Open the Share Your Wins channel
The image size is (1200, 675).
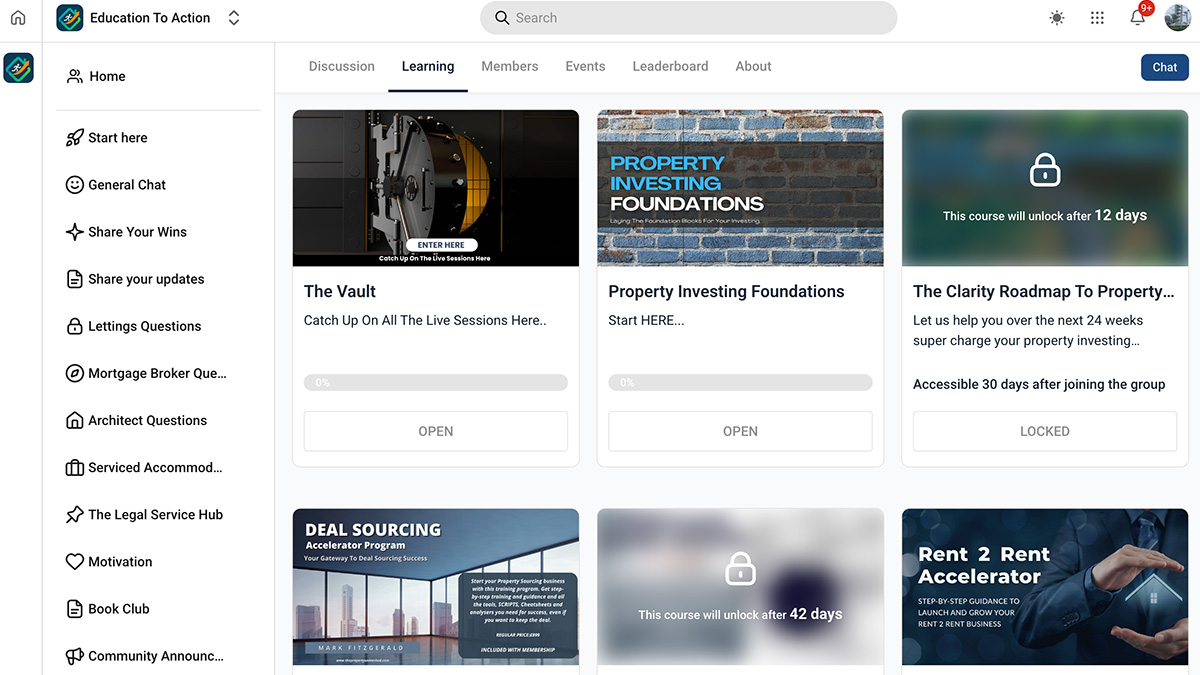coord(136,231)
